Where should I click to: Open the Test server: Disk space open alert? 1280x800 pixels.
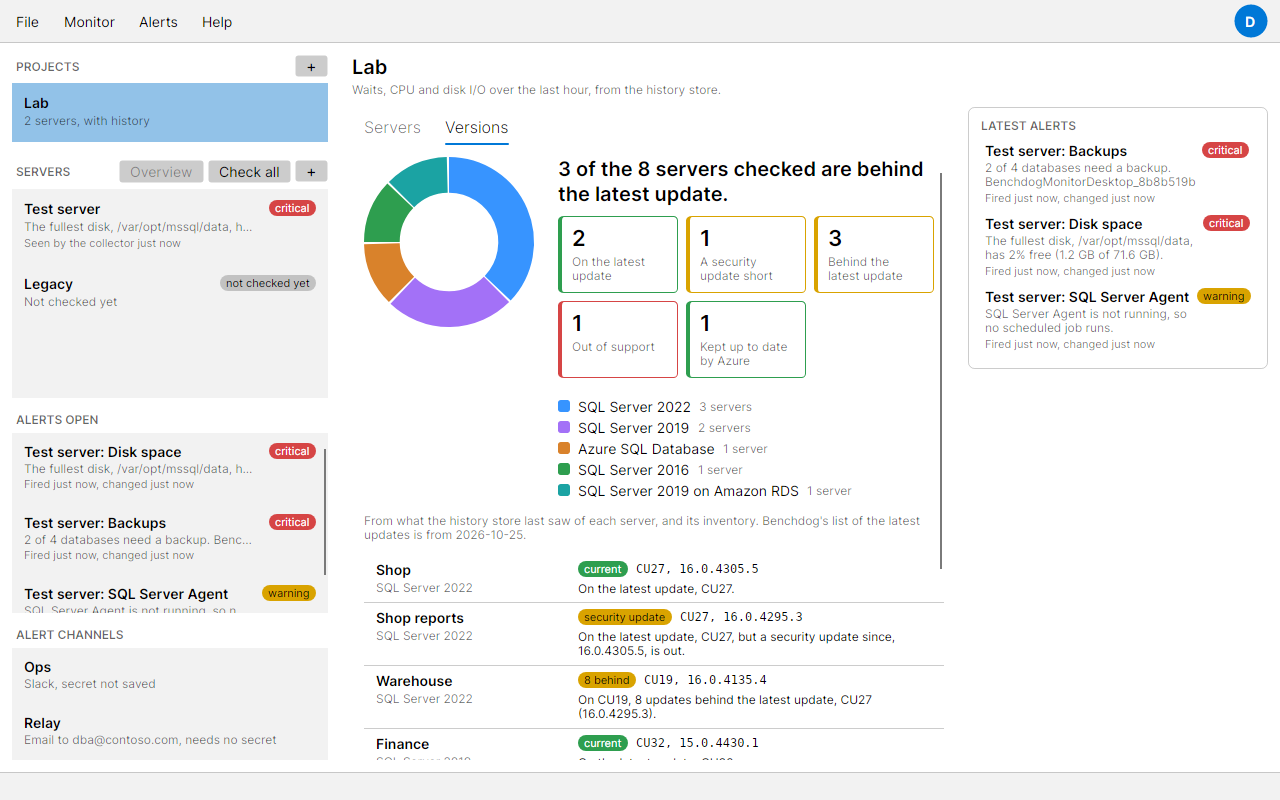pos(168,467)
